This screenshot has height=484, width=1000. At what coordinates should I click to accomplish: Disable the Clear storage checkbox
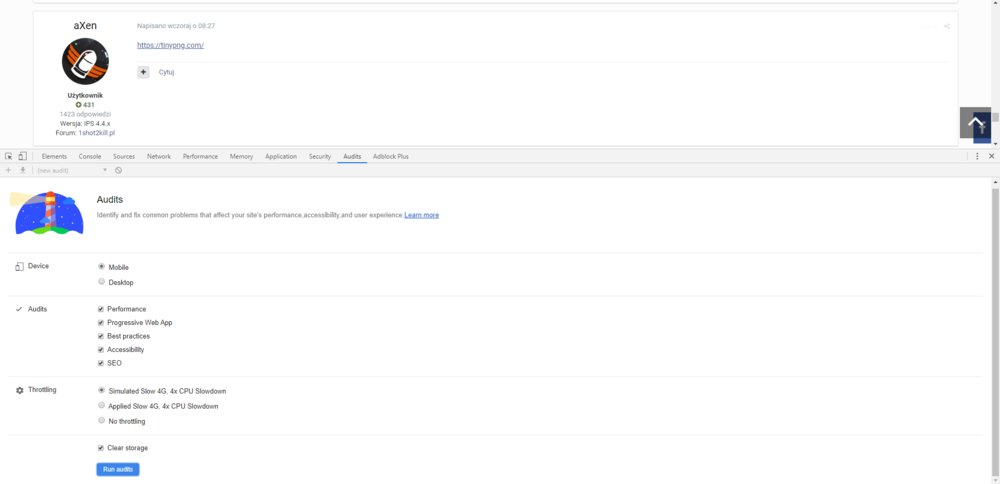pyautogui.click(x=101, y=448)
